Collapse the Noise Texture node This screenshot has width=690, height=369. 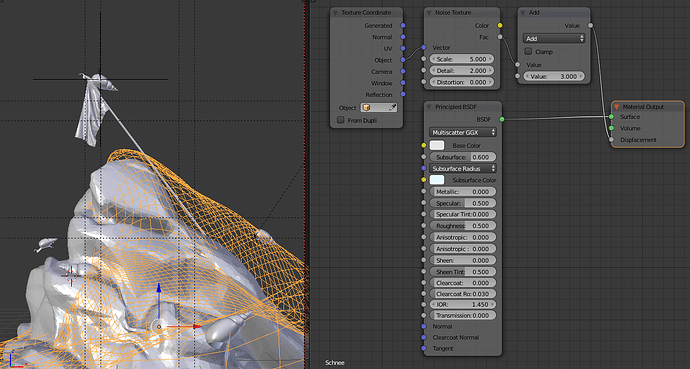point(429,13)
